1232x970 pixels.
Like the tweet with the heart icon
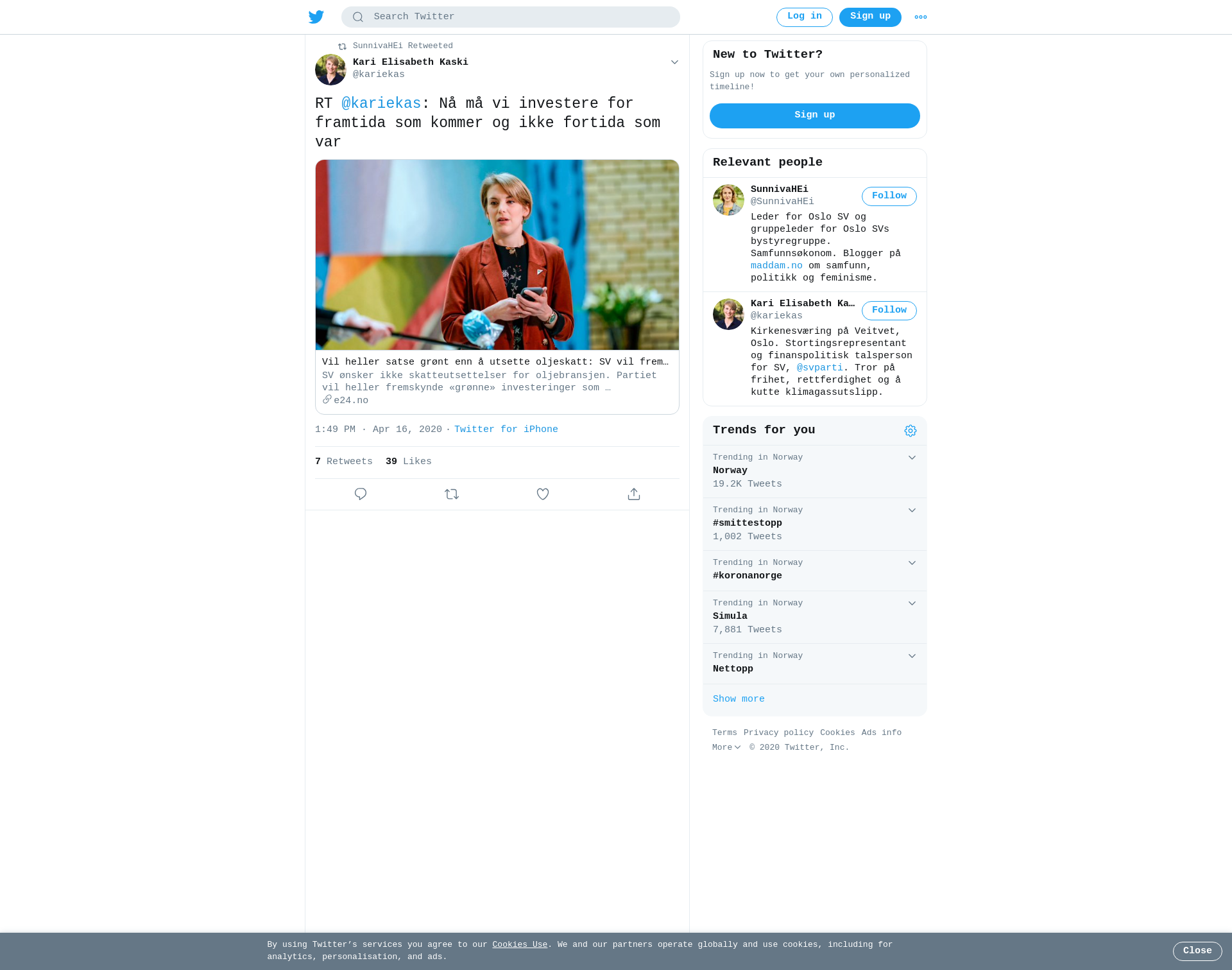click(543, 494)
